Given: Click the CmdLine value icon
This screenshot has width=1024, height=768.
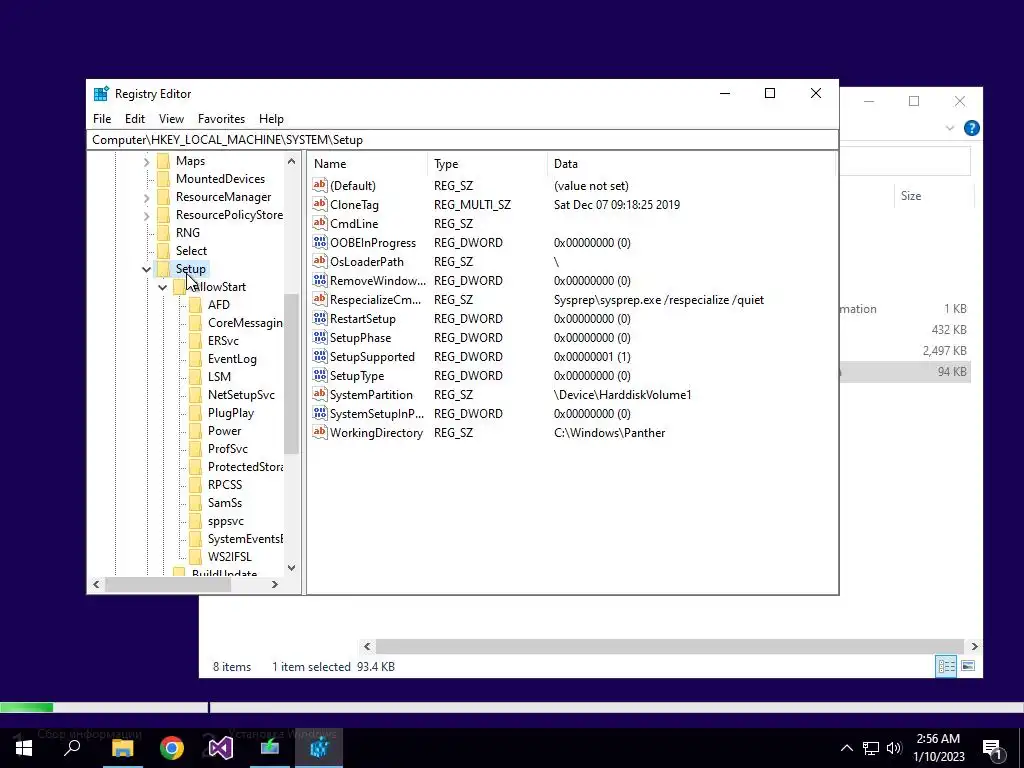Looking at the screenshot, I should (x=319, y=223).
